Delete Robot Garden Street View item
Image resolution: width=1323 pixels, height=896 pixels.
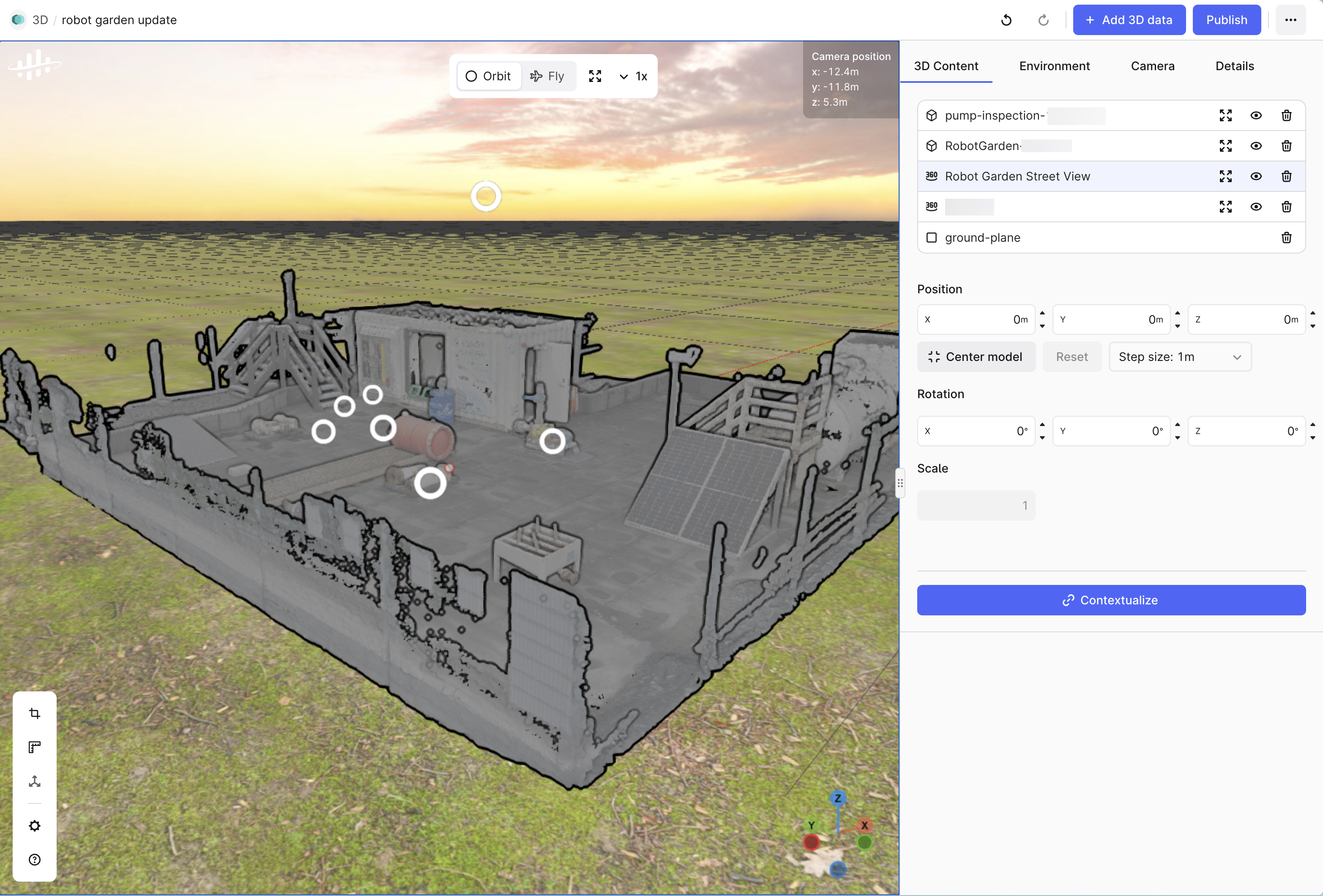coord(1286,176)
